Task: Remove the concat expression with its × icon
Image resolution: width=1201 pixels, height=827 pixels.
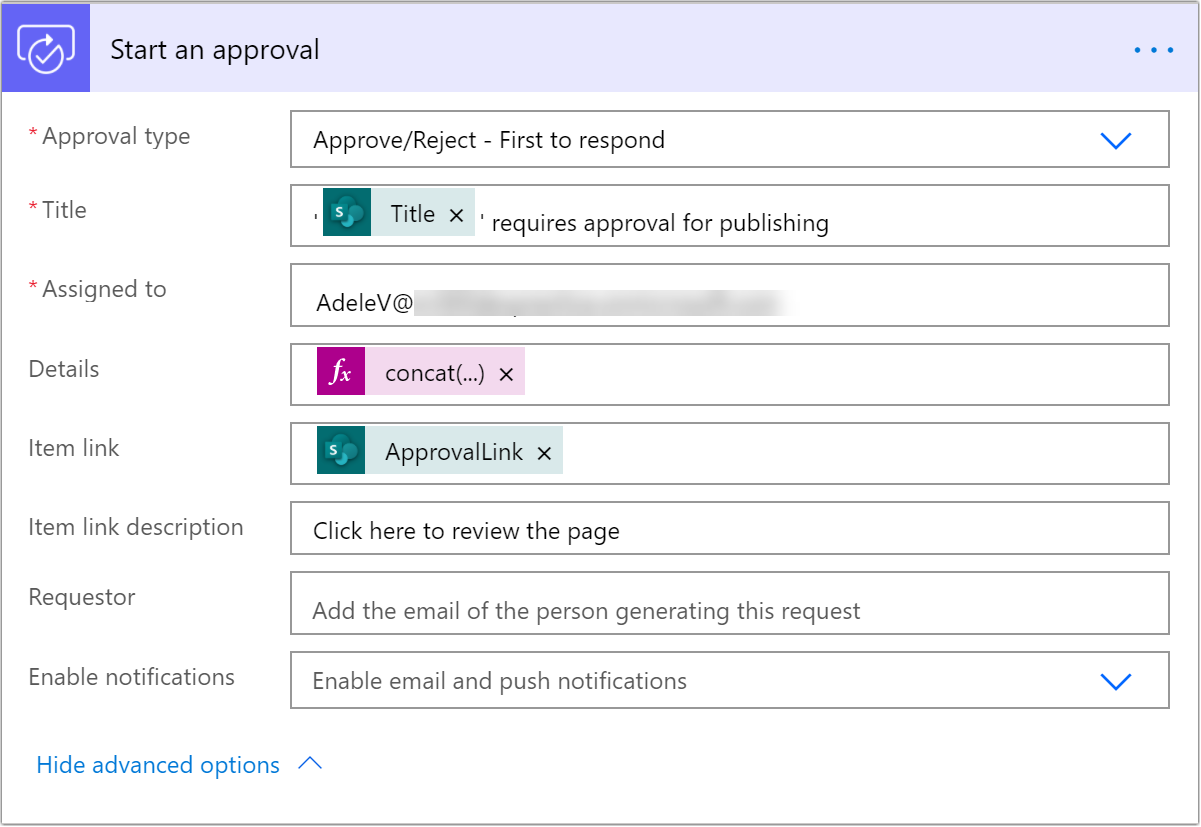Action: 505,372
